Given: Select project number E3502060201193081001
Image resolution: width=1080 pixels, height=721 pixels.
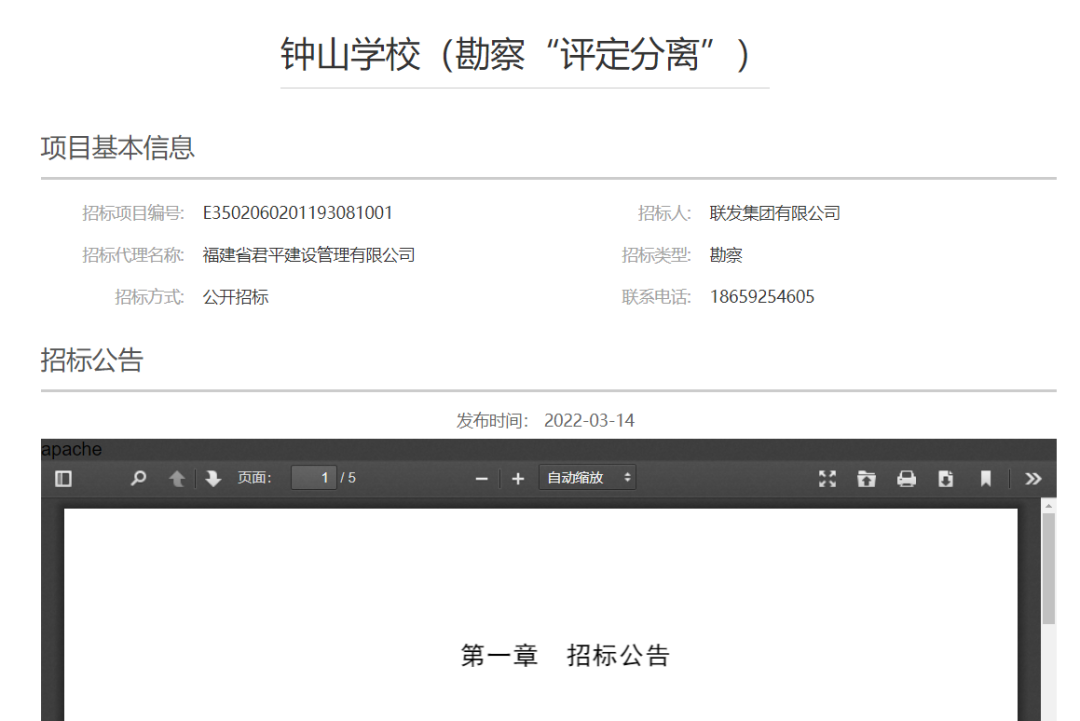Looking at the screenshot, I should 298,213.
